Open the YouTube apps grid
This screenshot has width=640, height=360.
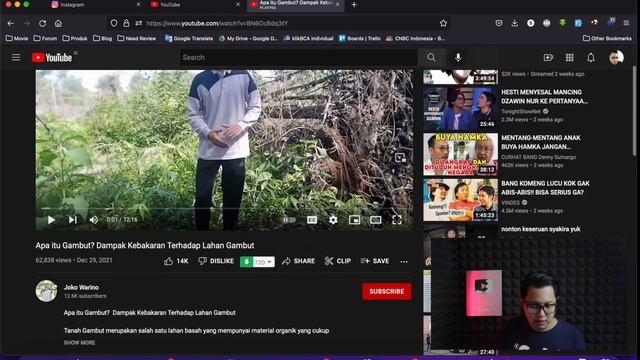(569, 58)
